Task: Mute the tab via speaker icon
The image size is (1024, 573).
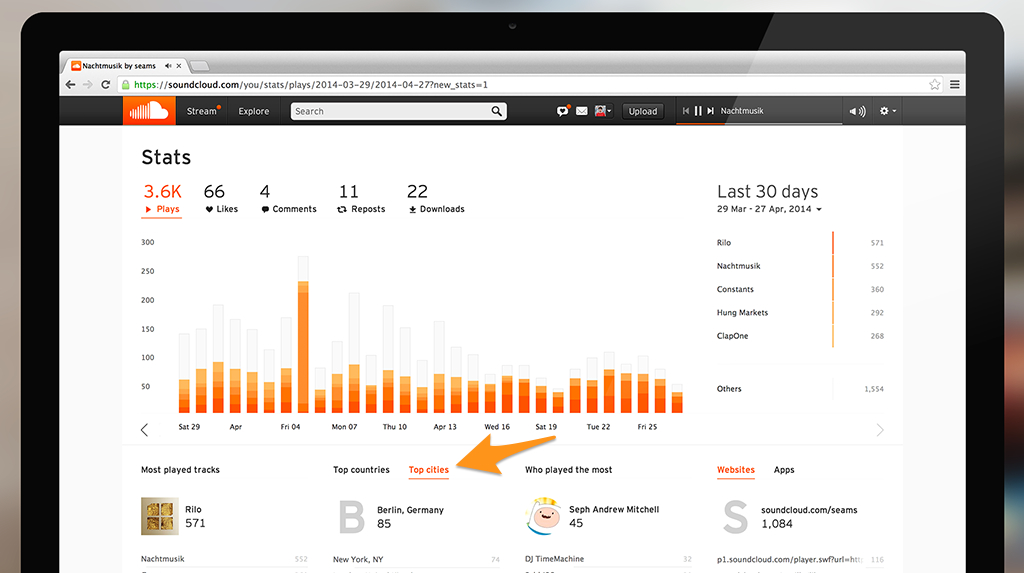Action: [168, 66]
